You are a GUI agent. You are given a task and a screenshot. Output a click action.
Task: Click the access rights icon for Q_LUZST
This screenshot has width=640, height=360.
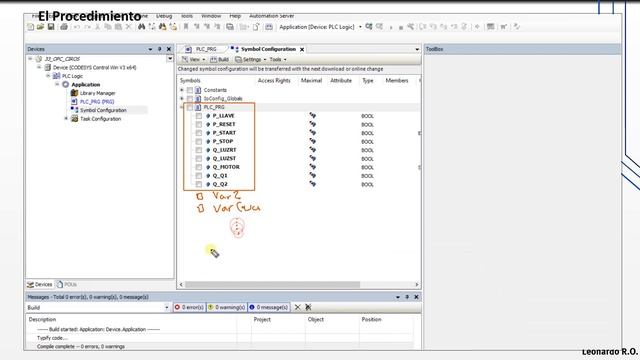click(x=312, y=158)
